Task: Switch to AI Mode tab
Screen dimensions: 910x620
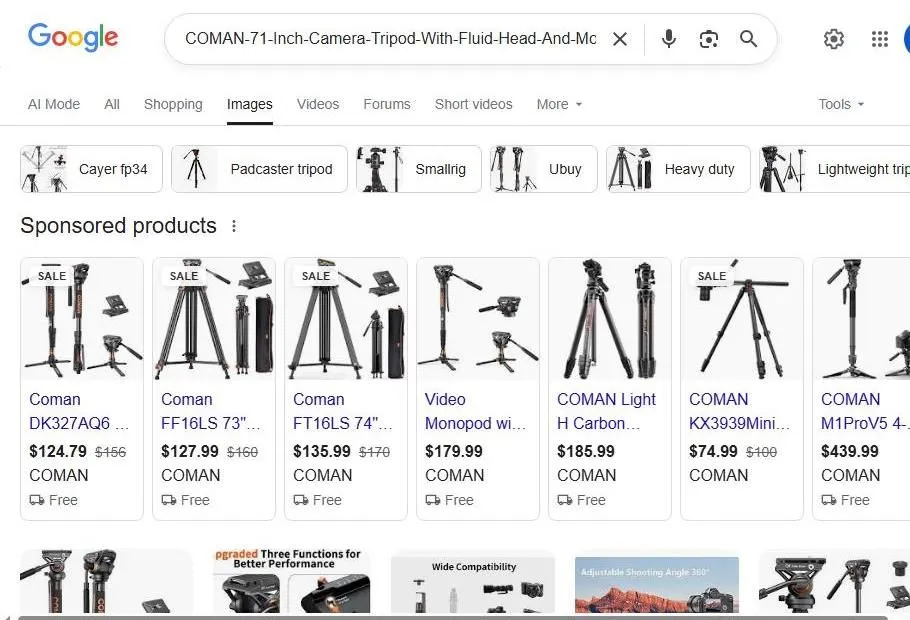Action: point(54,104)
